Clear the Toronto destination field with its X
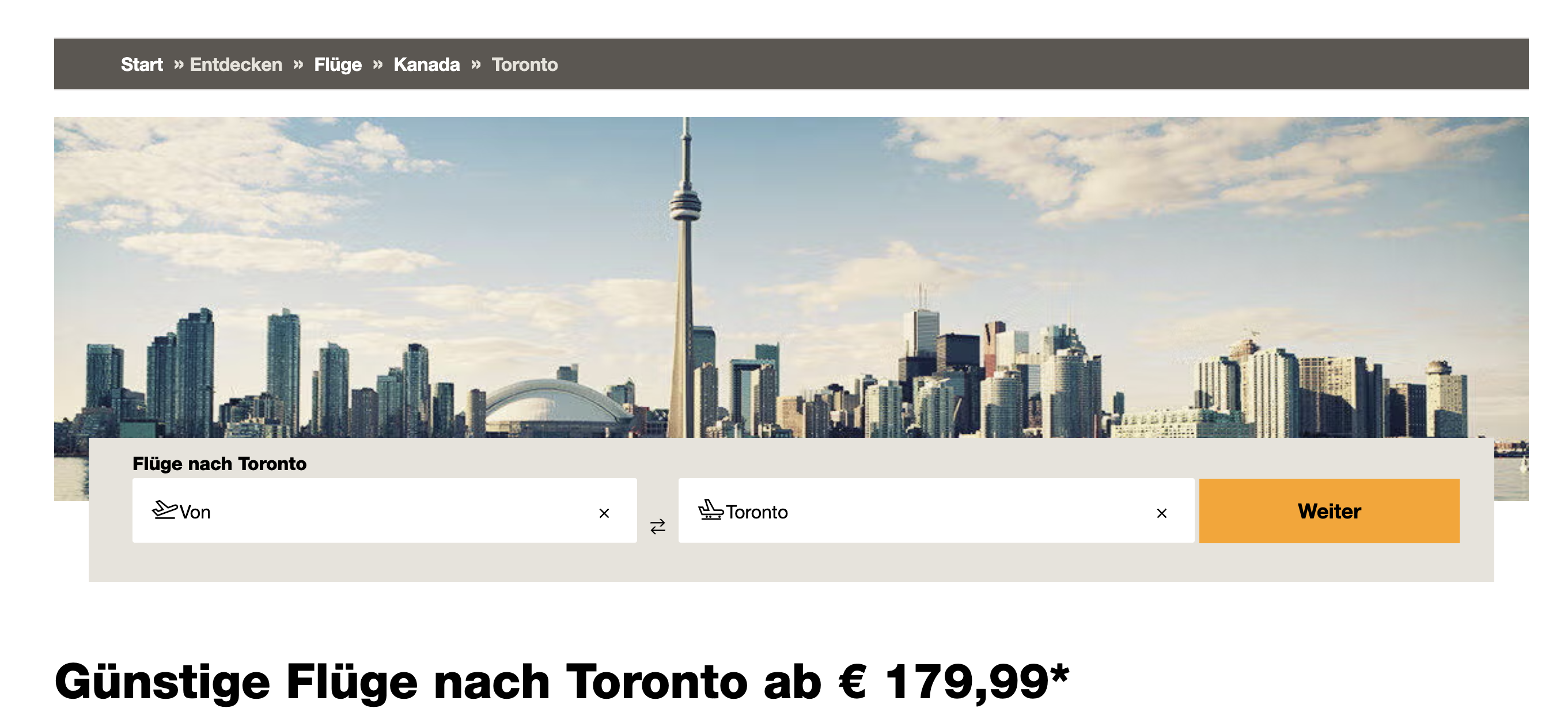 tap(1161, 513)
